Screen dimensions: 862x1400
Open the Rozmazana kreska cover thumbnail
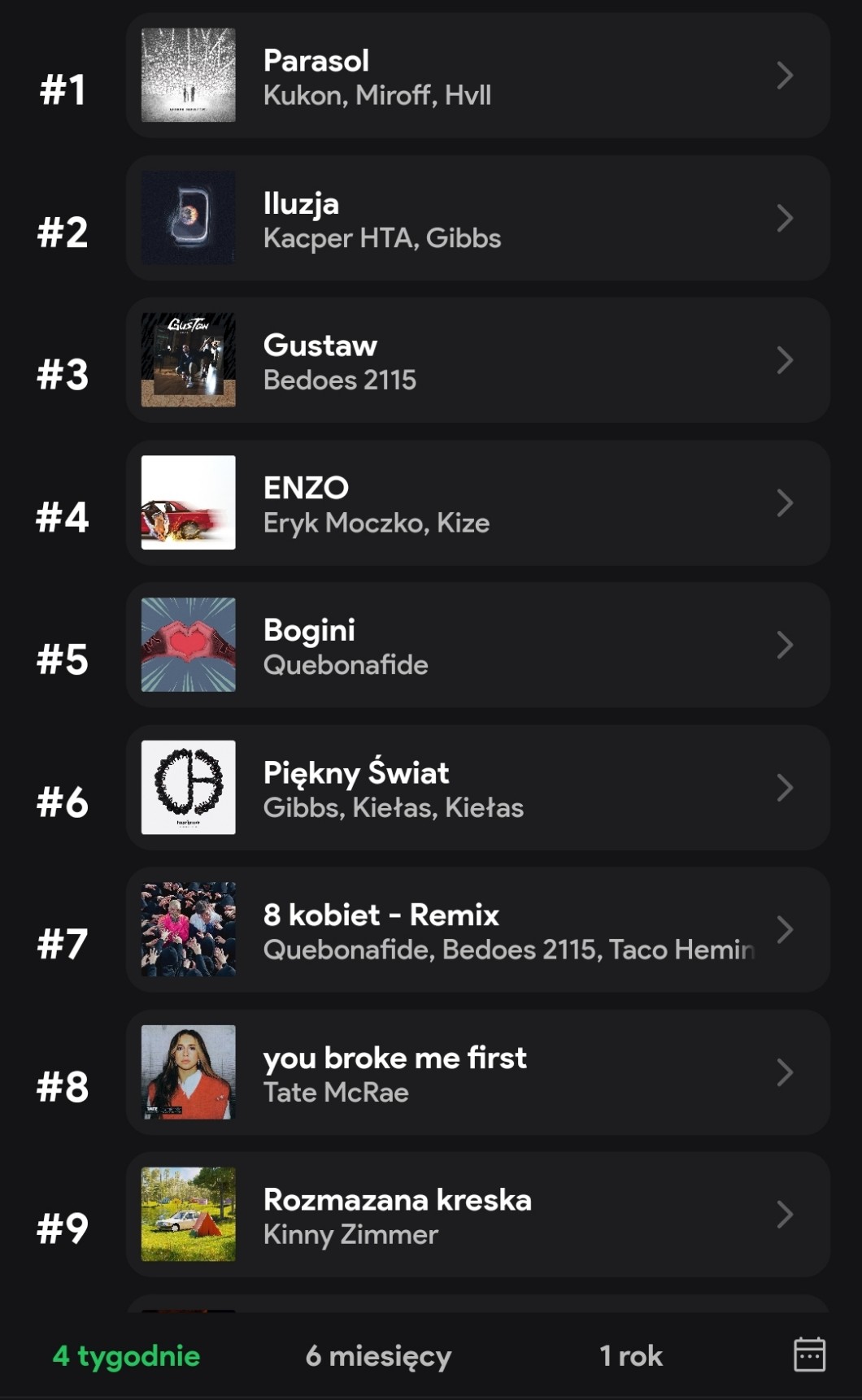pyautogui.click(x=189, y=1215)
